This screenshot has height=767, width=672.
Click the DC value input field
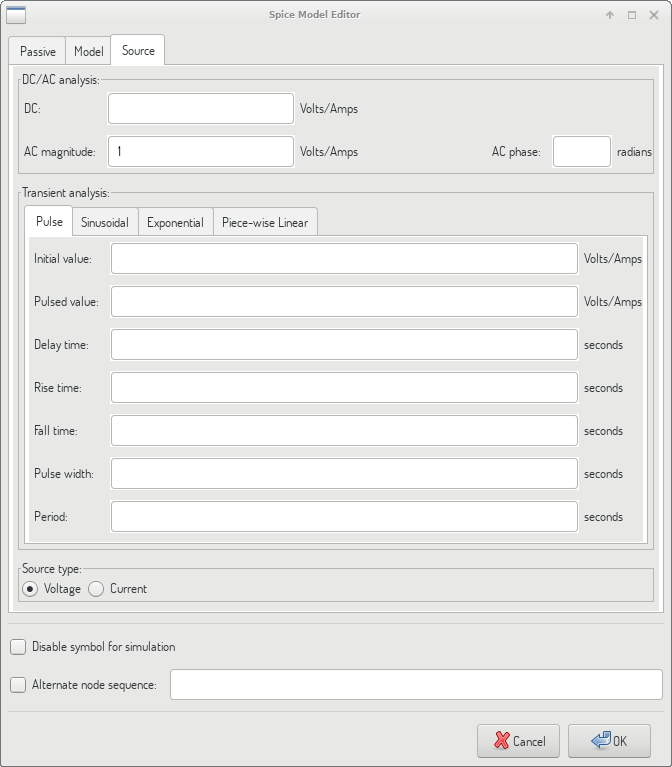click(x=201, y=108)
